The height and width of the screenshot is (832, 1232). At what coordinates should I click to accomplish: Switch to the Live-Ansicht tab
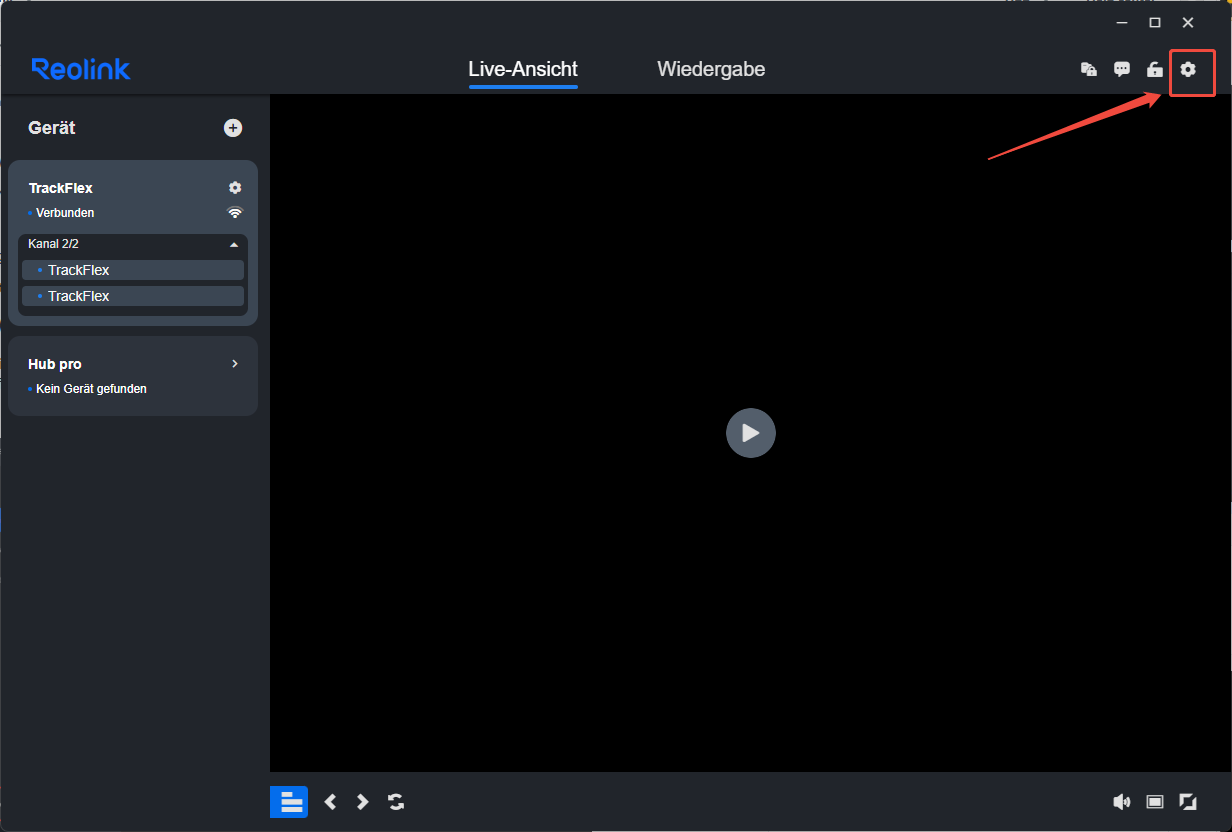pyautogui.click(x=523, y=69)
